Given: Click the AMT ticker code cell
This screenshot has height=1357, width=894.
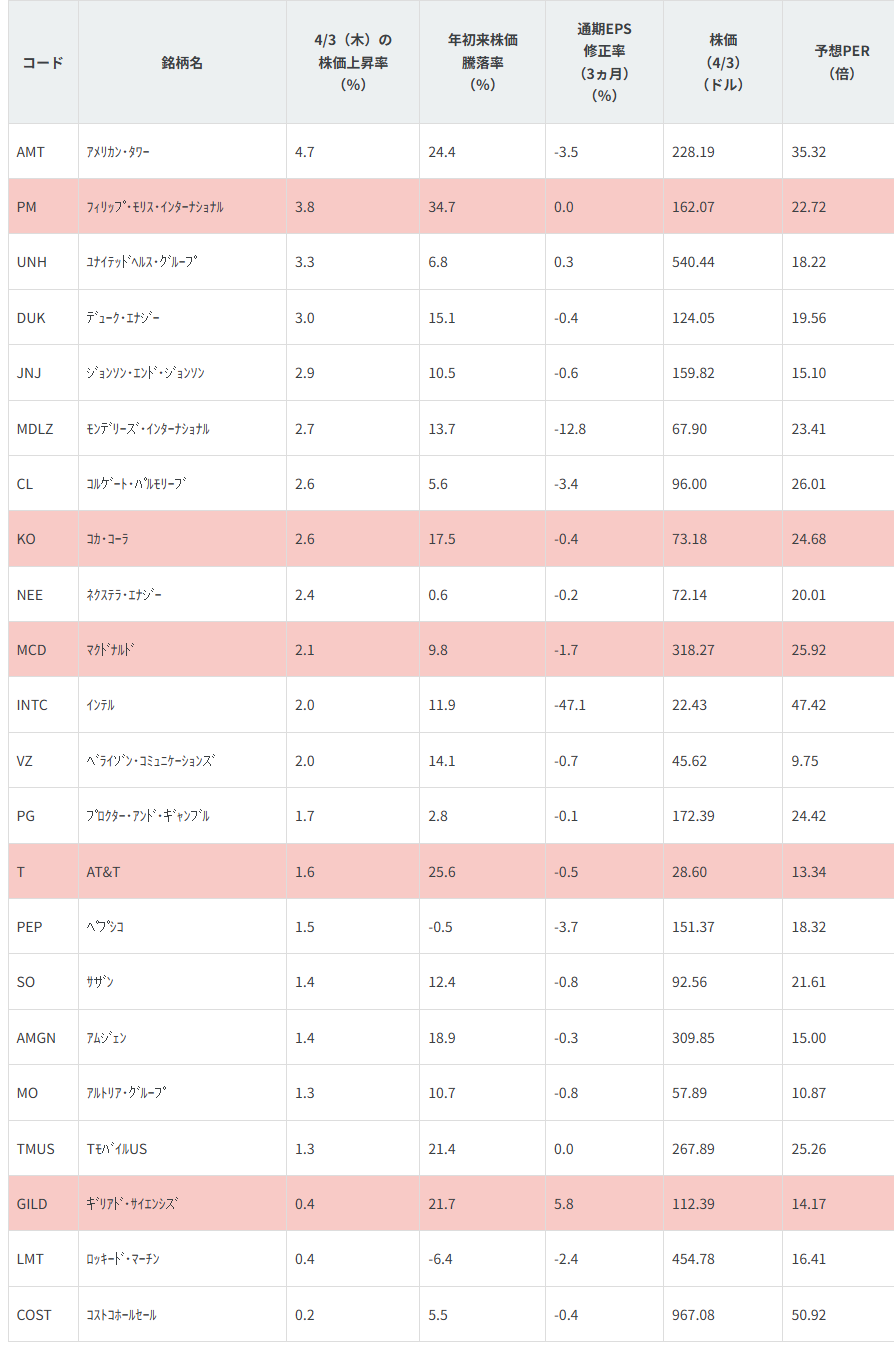Looking at the screenshot, I should 31,152.
